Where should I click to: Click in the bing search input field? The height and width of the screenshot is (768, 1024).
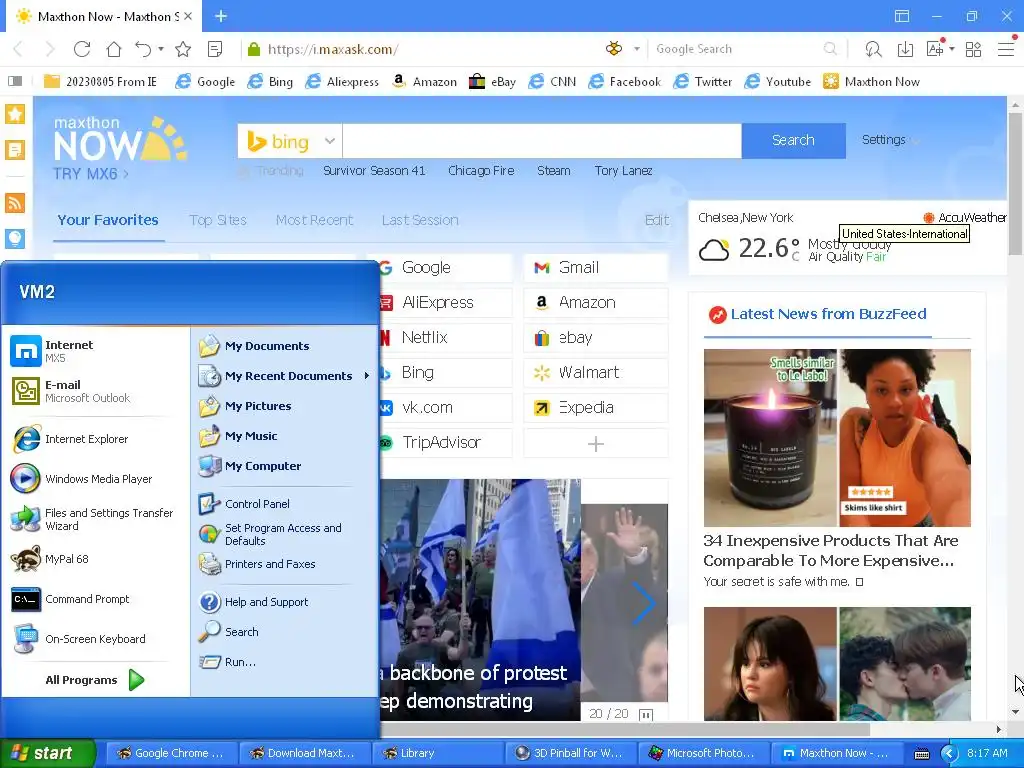tap(542, 140)
